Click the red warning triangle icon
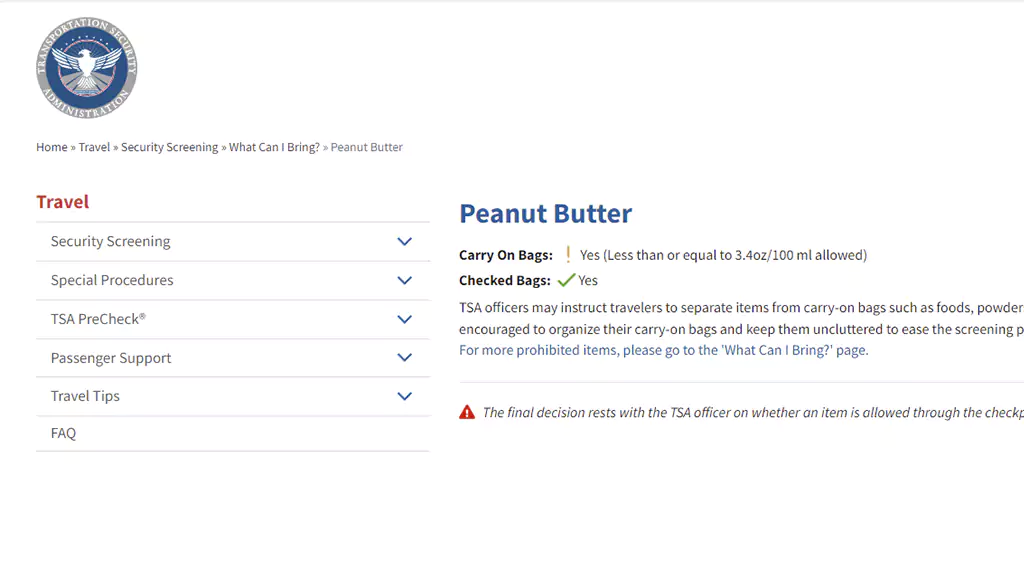The width and height of the screenshot is (1024, 576). 467,412
